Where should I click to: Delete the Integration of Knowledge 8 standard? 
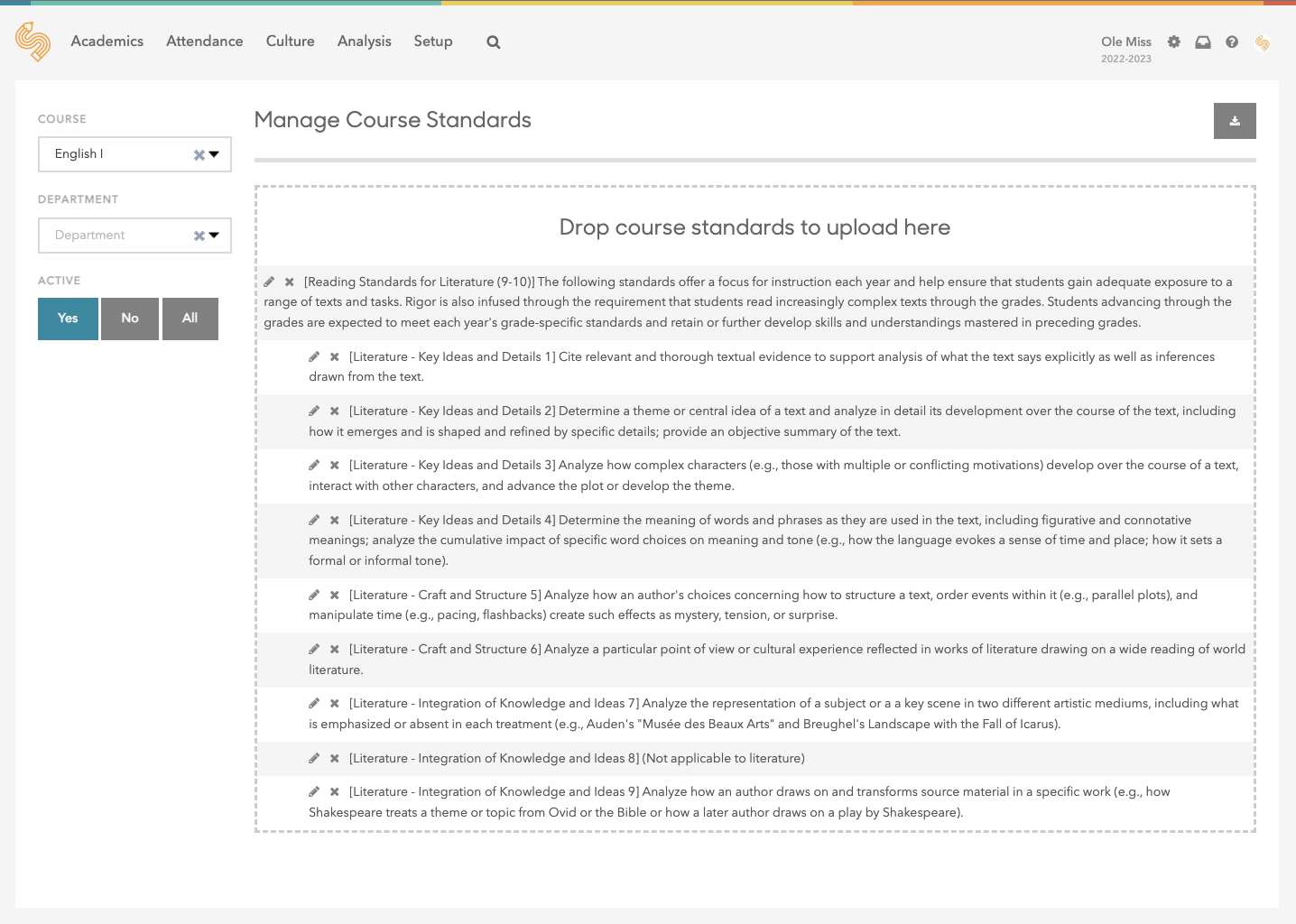point(335,759)
